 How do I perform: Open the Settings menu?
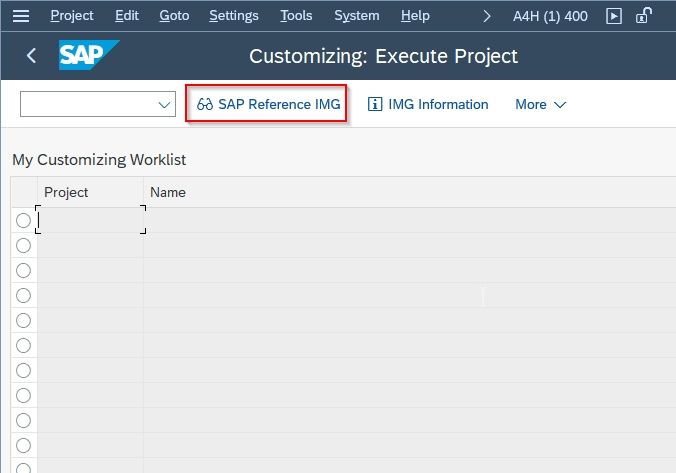click(x=234, y=16)
